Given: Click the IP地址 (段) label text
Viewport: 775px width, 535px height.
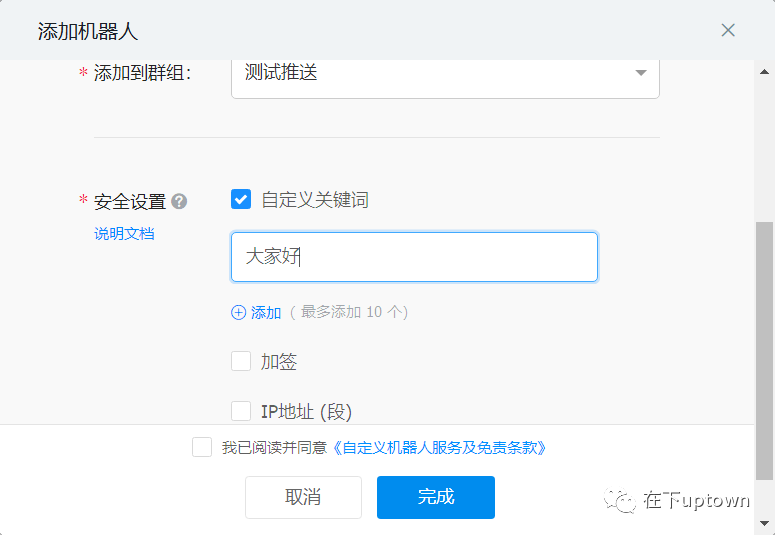Looking at the screenshot, I should tap(306, 412).
